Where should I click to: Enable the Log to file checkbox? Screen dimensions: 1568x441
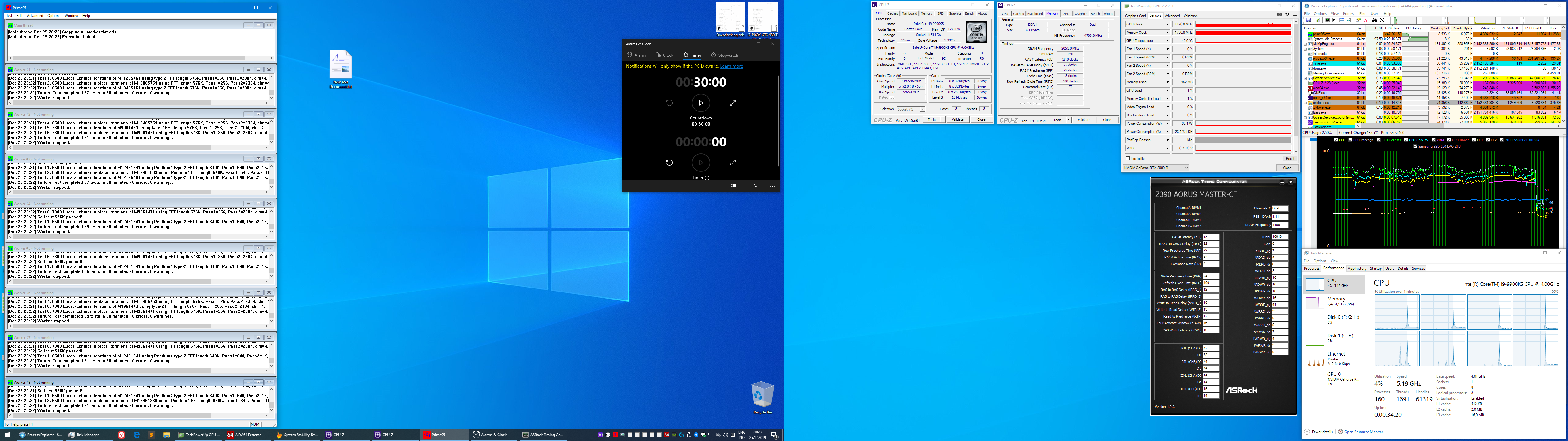1128,158
